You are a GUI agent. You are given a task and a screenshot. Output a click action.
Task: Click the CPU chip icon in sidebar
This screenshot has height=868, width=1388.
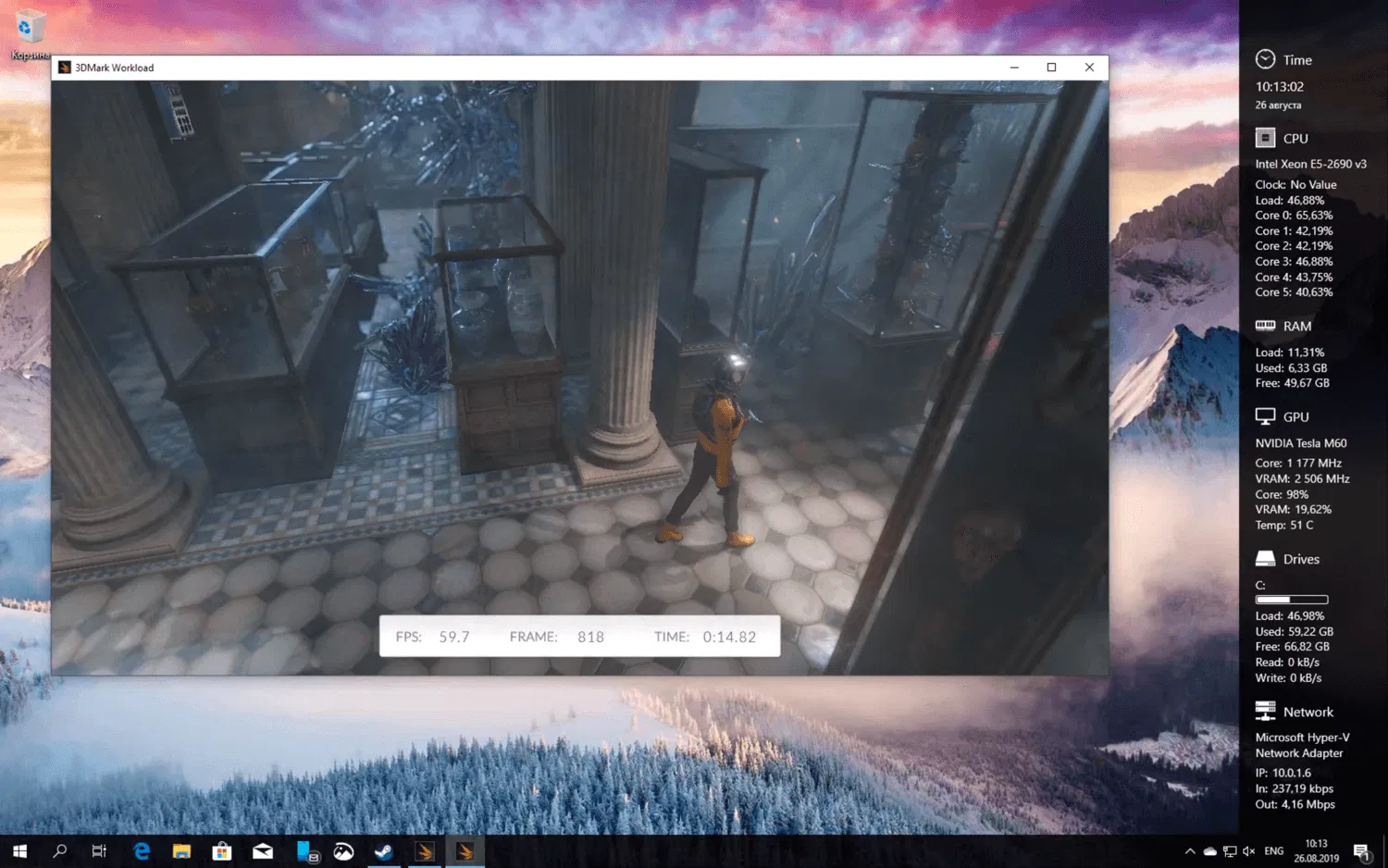pos(1265,138)
